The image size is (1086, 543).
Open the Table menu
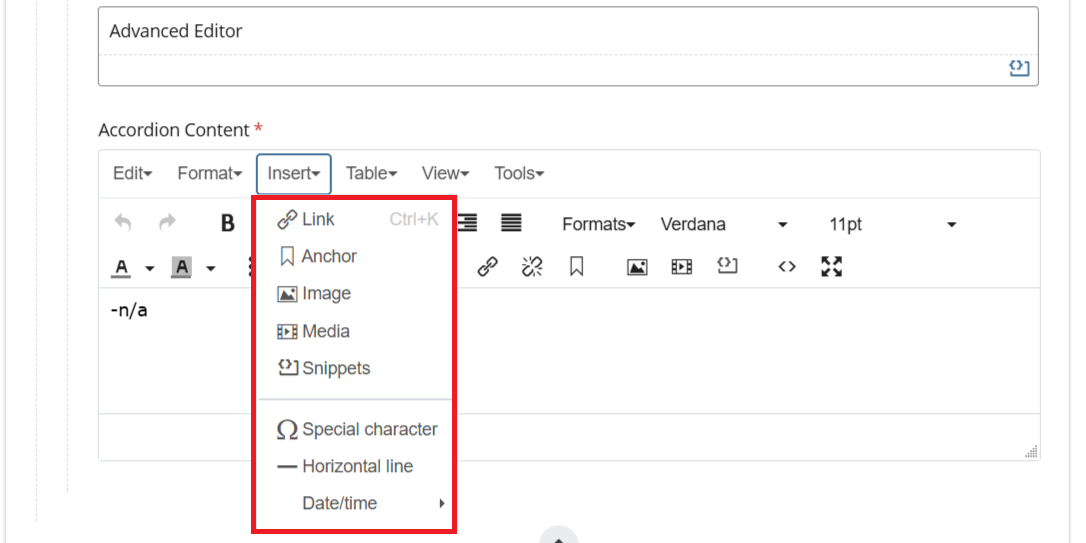[x=371, y=173]
